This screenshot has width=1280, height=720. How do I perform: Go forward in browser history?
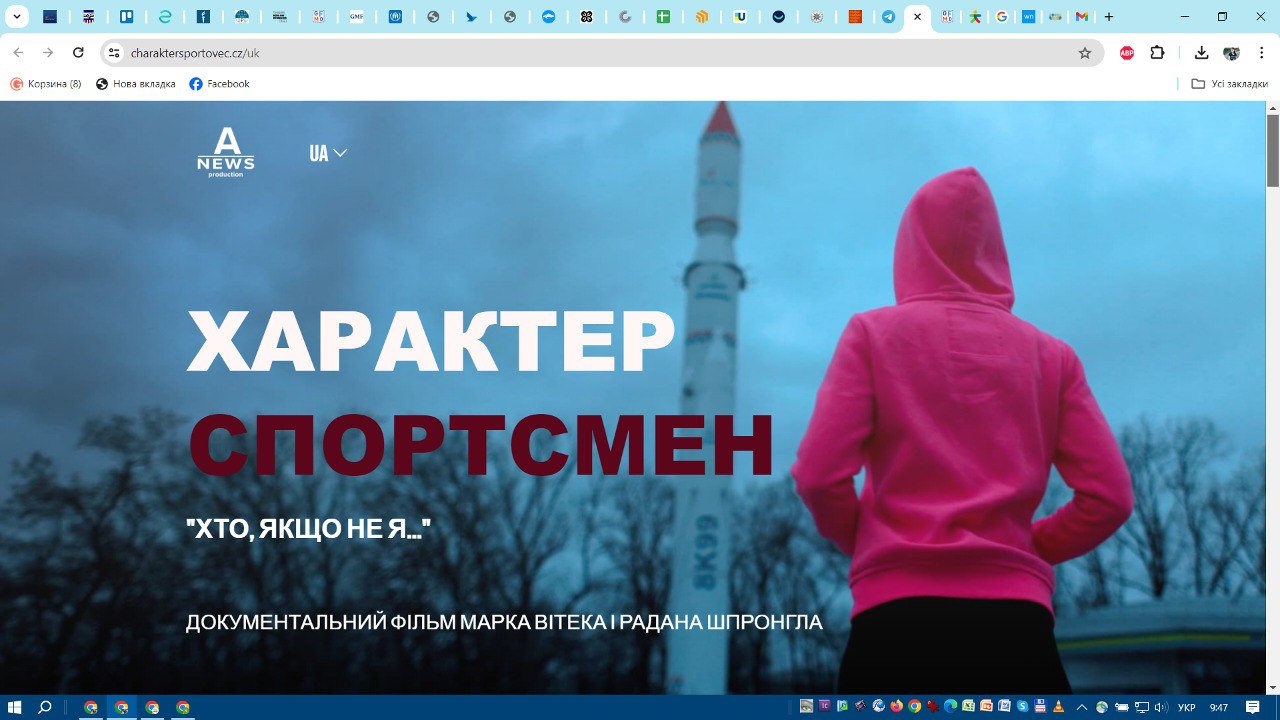point(48,53)
